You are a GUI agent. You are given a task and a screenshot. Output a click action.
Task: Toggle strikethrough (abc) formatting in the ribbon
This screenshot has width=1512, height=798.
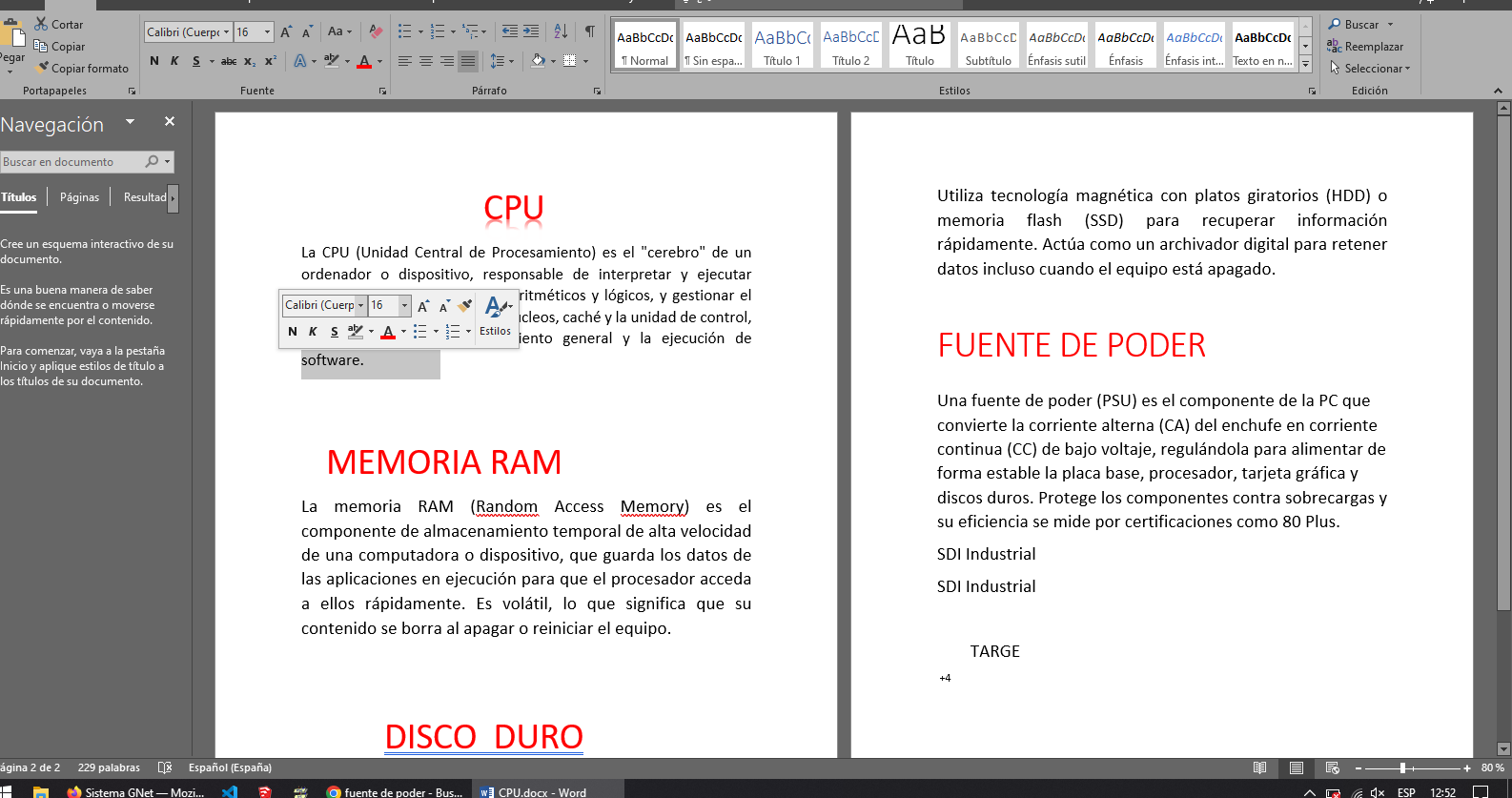[x=229, y=61]
